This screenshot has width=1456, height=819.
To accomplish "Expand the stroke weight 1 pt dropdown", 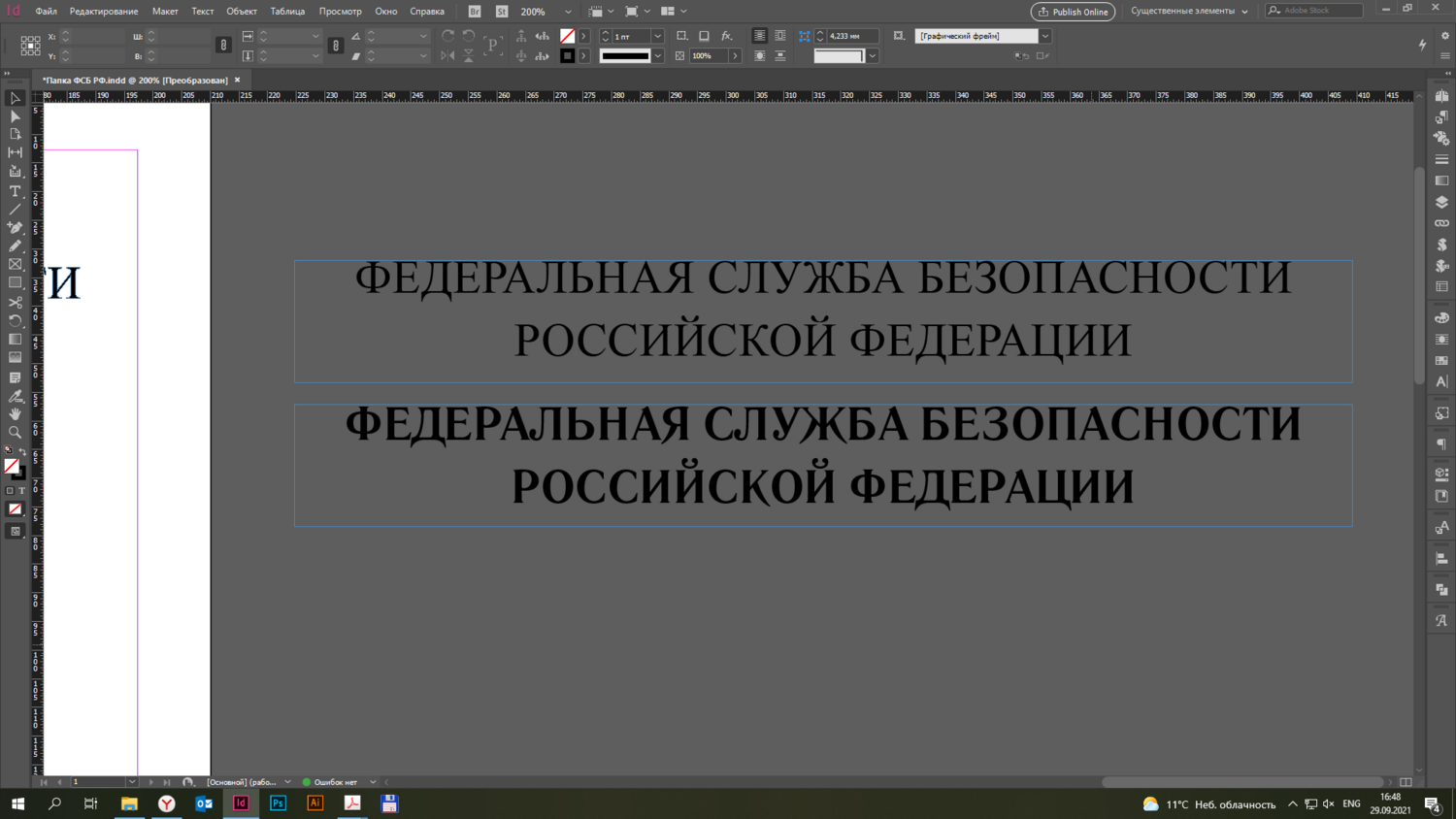I will (x=658, y=36).
